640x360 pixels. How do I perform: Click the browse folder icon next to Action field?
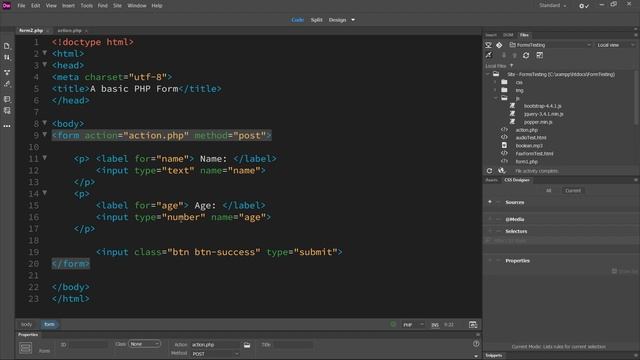coord(247,345)
